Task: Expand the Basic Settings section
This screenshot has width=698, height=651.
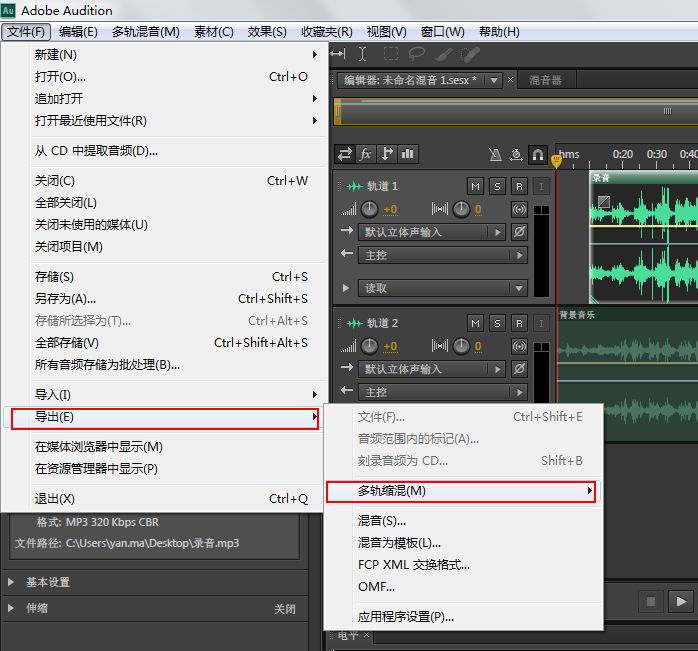Action: pyautogui.click(x=11, y=582)
